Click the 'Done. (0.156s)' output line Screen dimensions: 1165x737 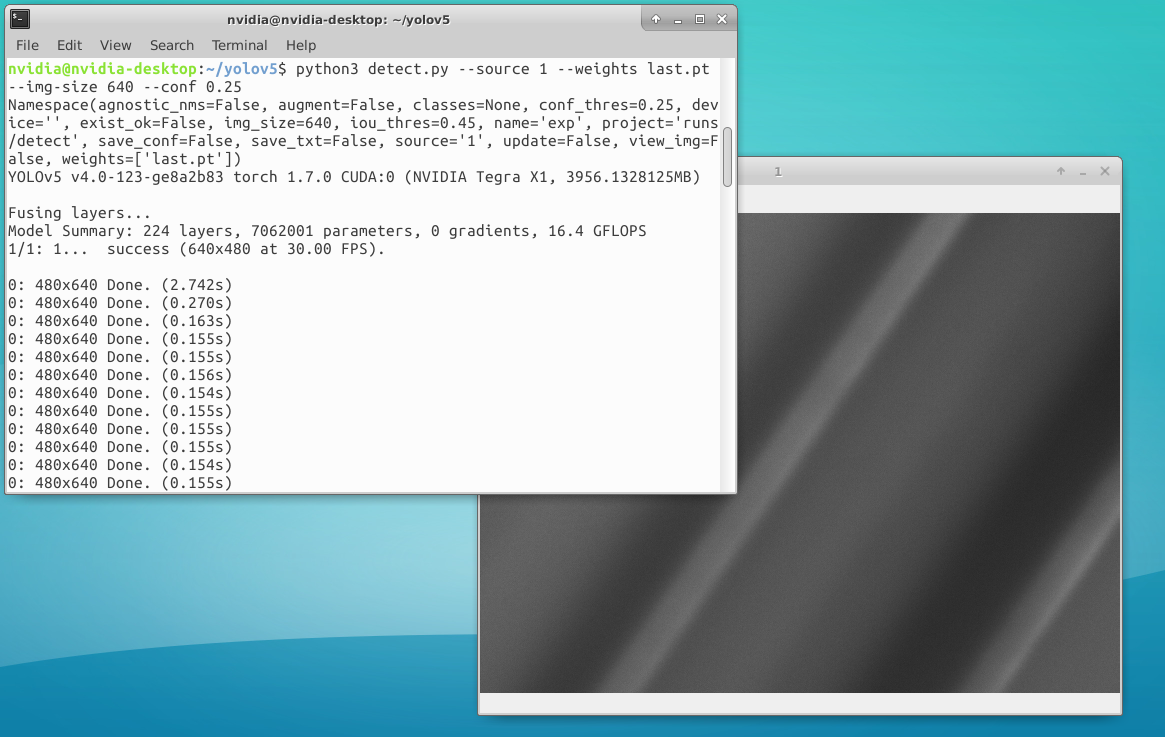tap(120, 375)
